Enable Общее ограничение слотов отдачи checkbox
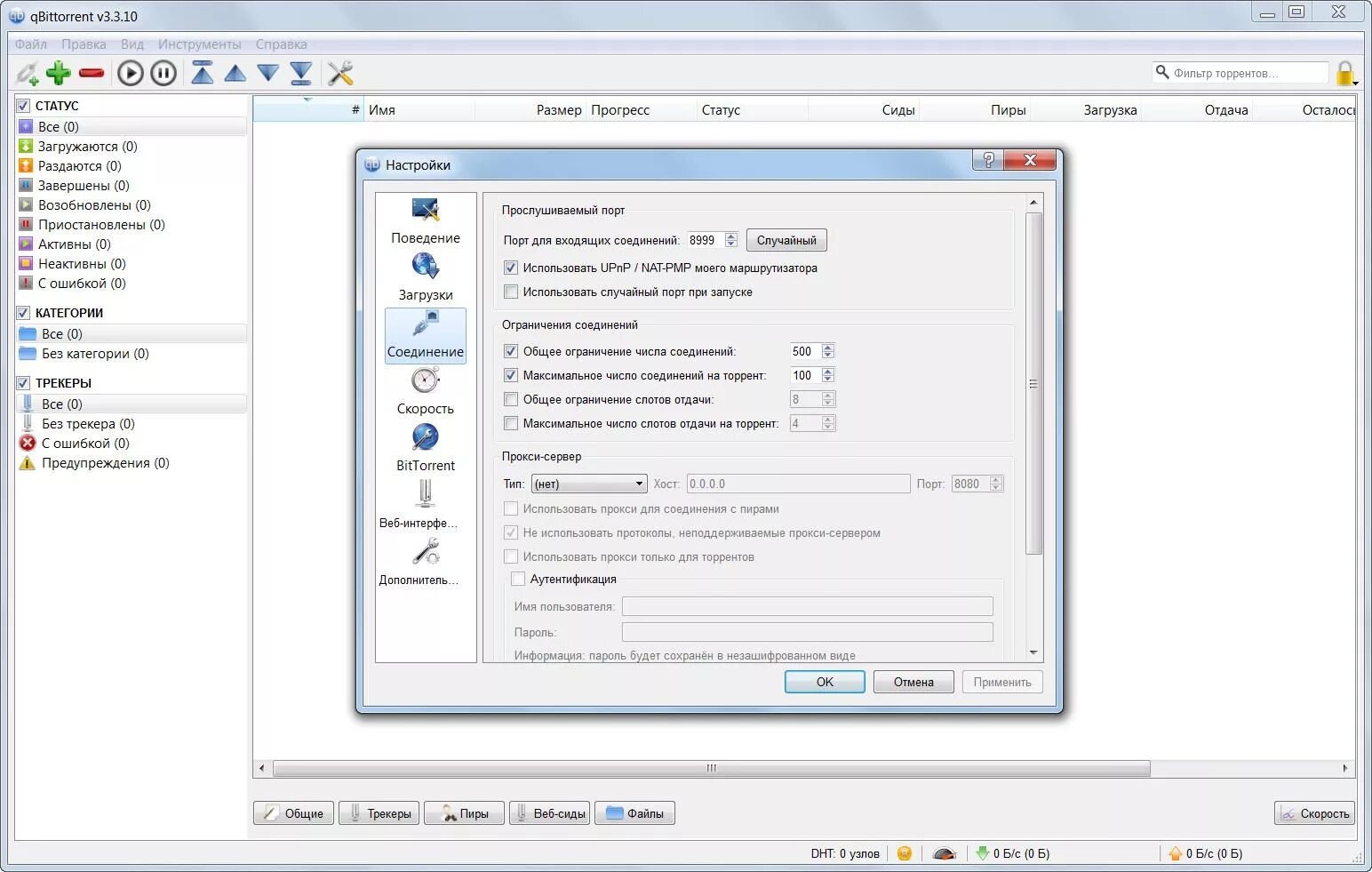Image resolution: width=1372 pixels, height=872 pixels. coord(511,399)
